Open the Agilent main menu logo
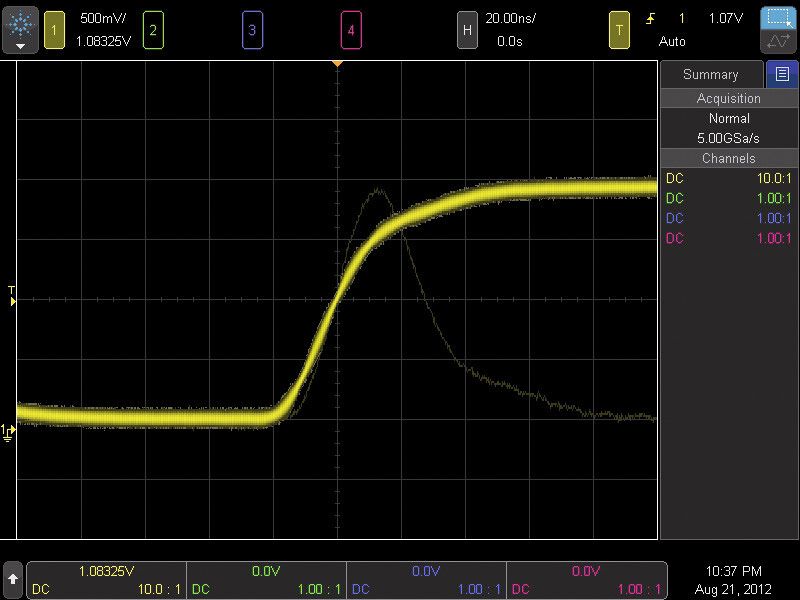 click(x=20, y=29)
